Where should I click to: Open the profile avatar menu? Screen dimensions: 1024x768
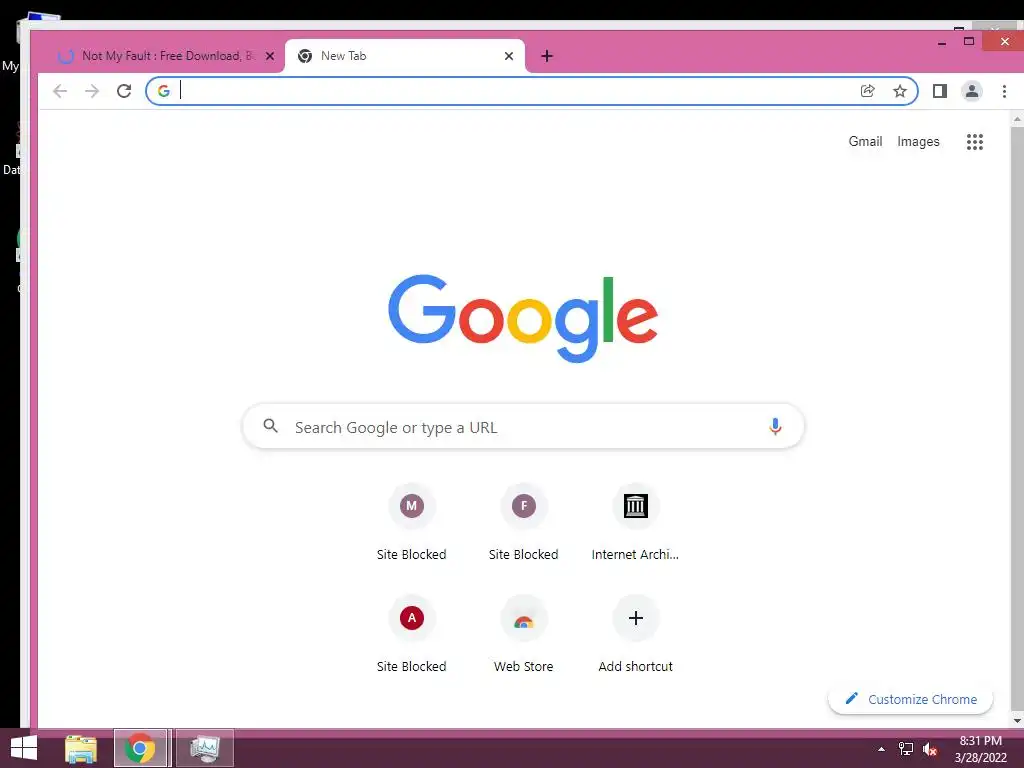[972, 91]
